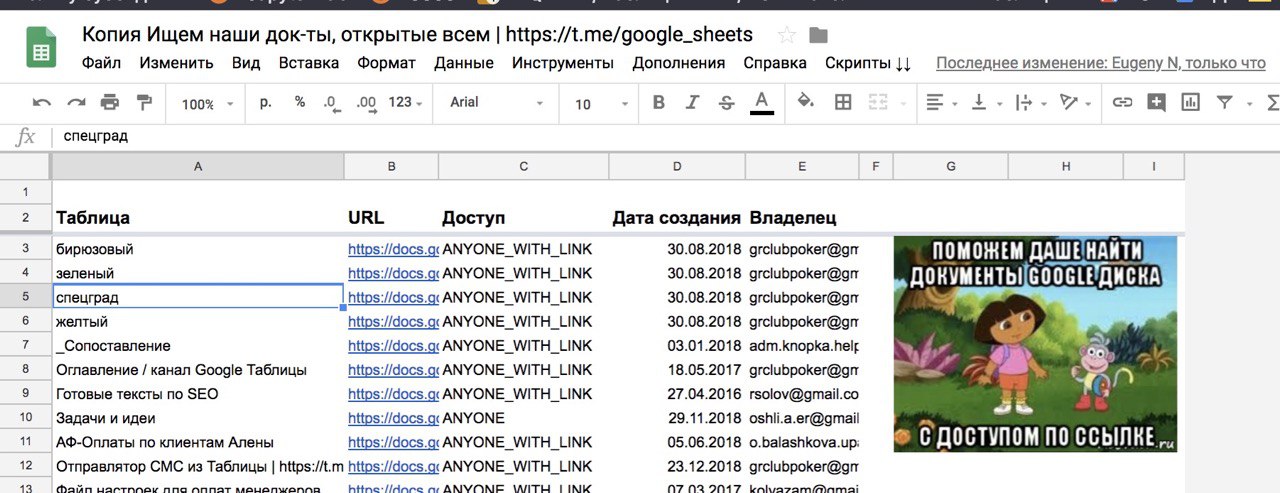Select cell containing _Сопоставление

tap(198, 346)
